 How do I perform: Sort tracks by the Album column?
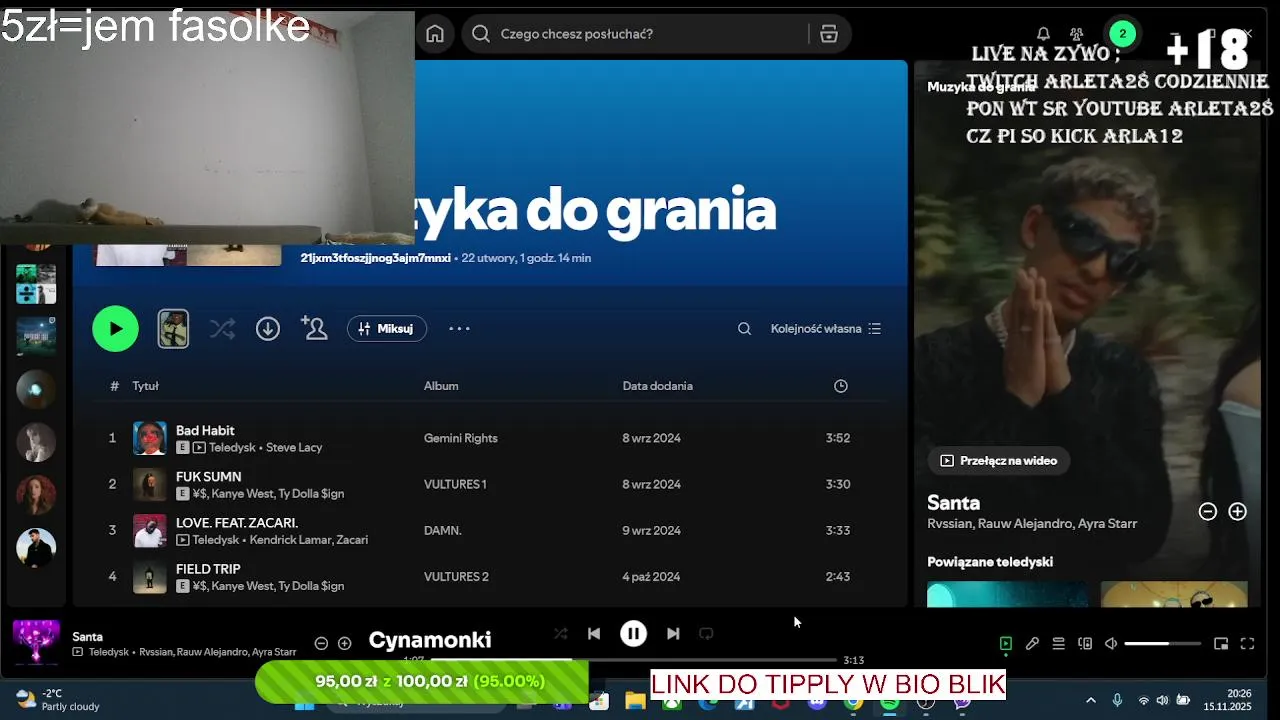click(441, 386)
